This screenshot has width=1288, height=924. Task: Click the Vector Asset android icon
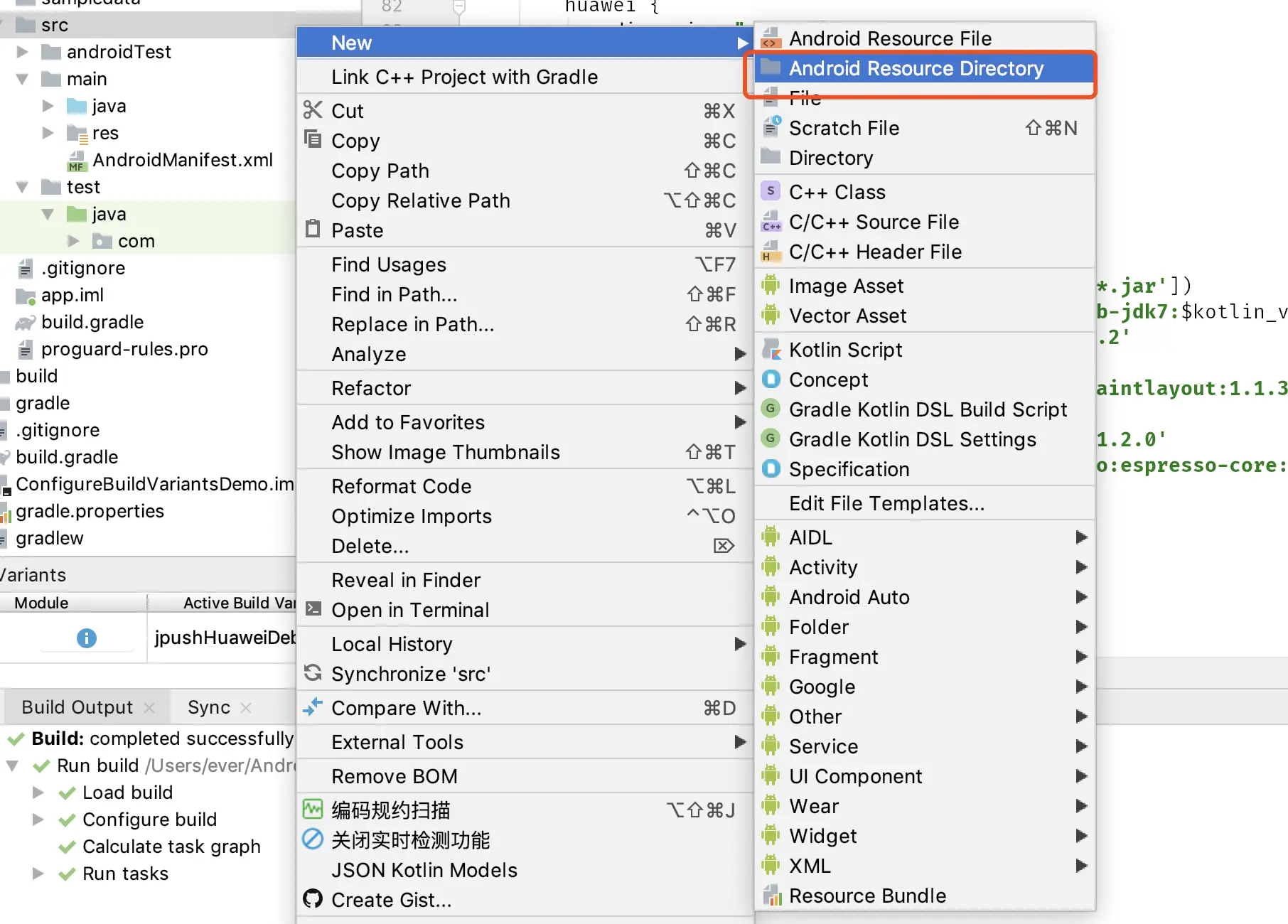coord(771,316)
